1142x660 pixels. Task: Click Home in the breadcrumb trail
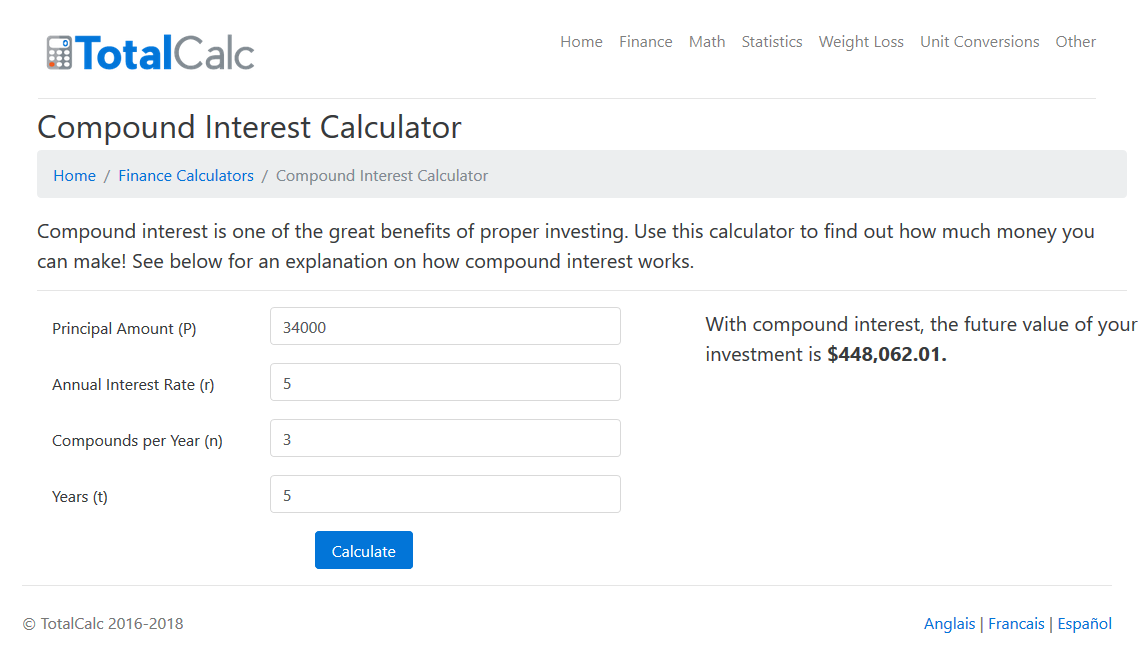coord(74,174)
